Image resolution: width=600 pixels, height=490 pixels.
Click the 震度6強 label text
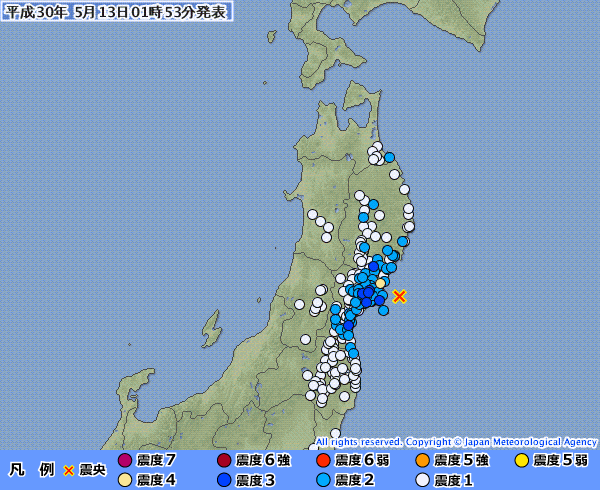coord(263,460)
